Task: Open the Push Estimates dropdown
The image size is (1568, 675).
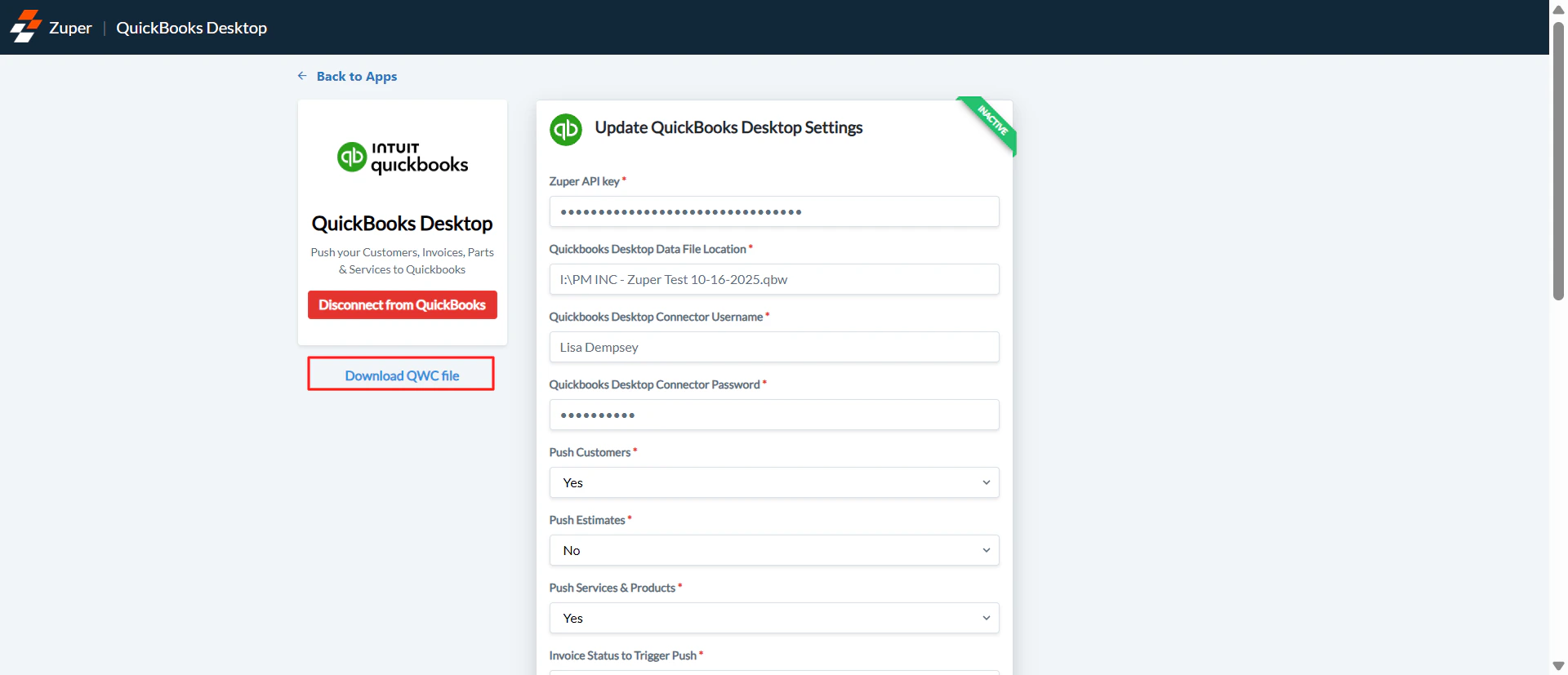Action: click(774, 550)
